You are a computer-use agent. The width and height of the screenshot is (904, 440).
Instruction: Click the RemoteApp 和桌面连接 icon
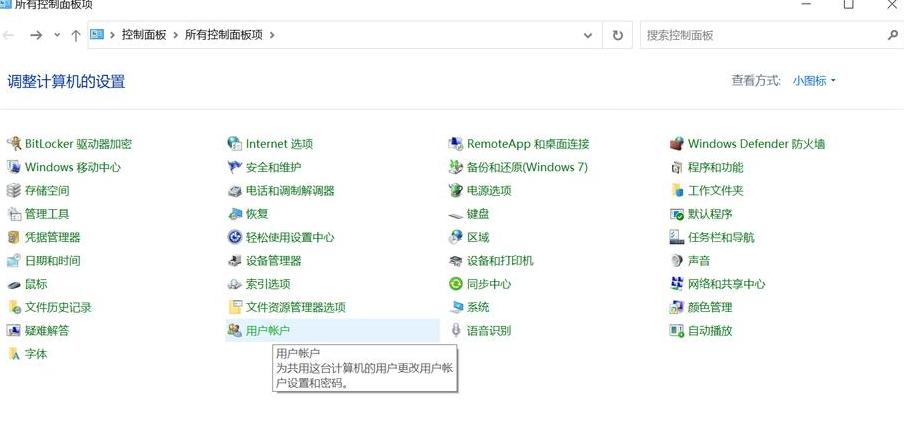[456, 144]
